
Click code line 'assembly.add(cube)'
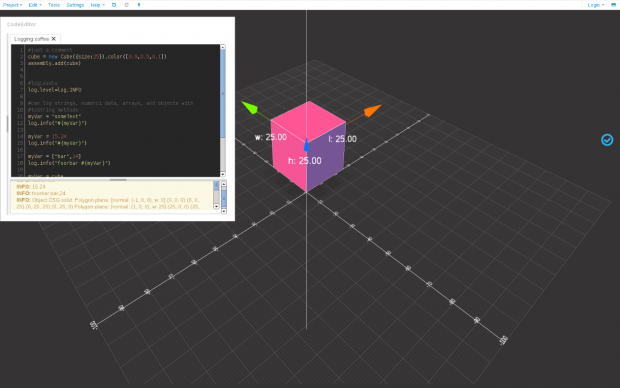[x=54, y=63]
